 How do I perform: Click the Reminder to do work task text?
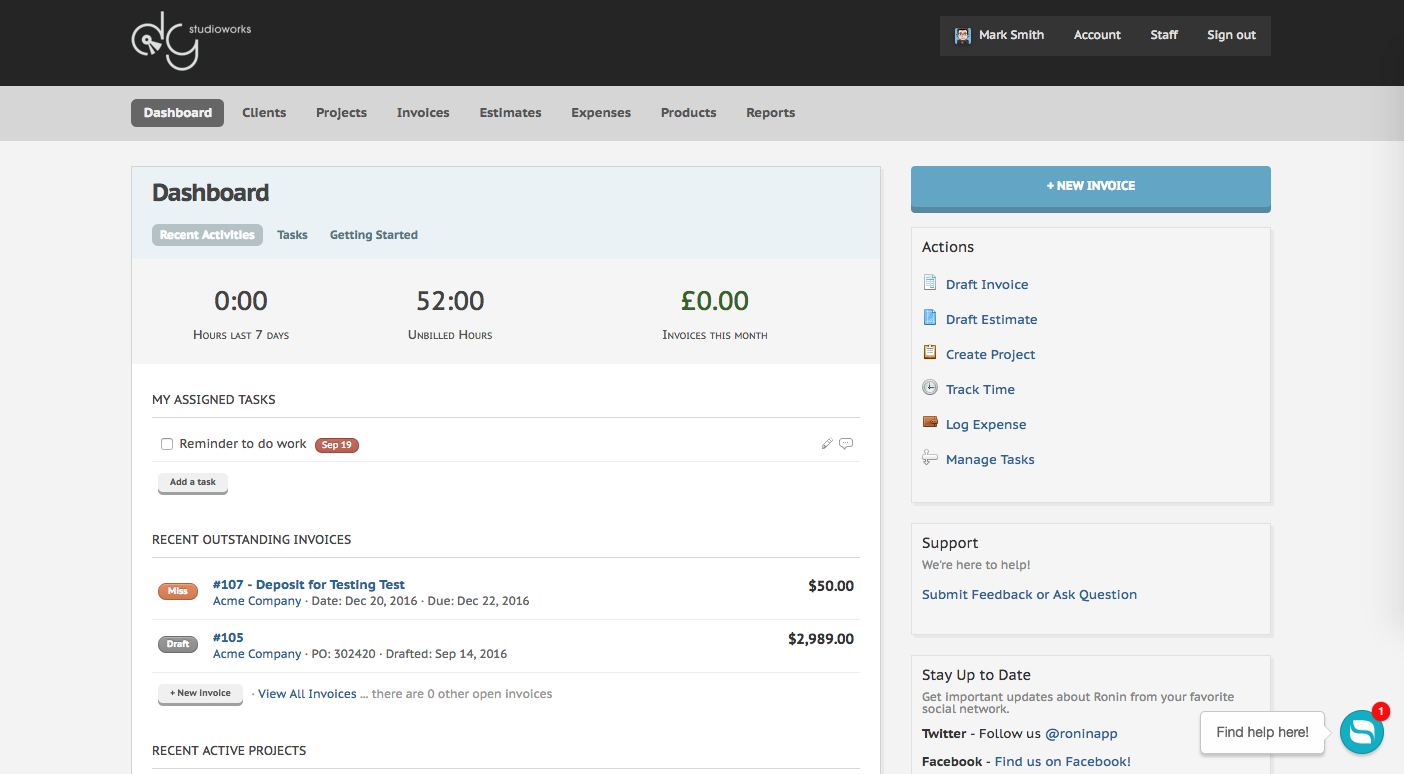point(243,444)
